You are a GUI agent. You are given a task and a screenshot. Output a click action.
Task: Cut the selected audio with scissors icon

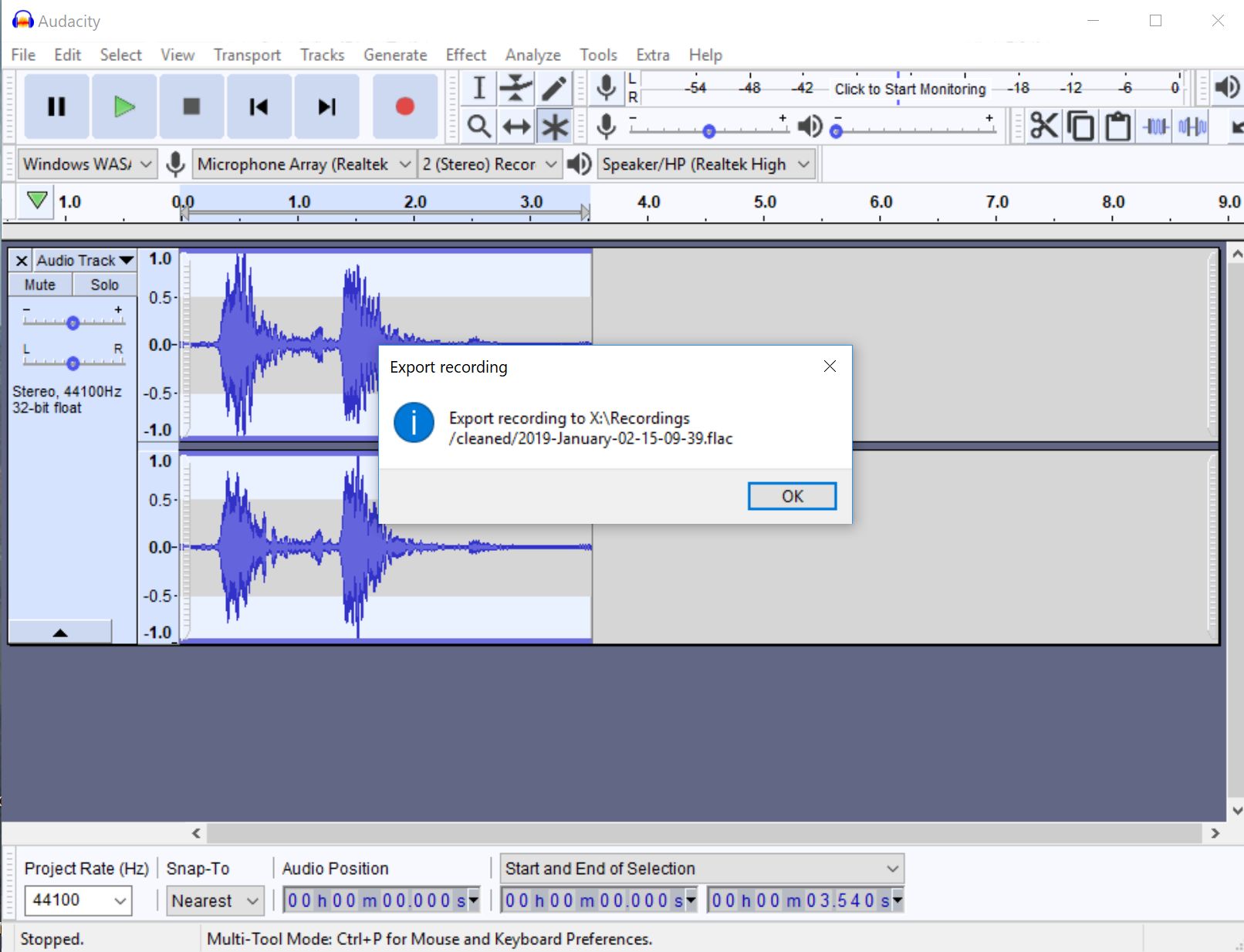tap(1043, 126)
